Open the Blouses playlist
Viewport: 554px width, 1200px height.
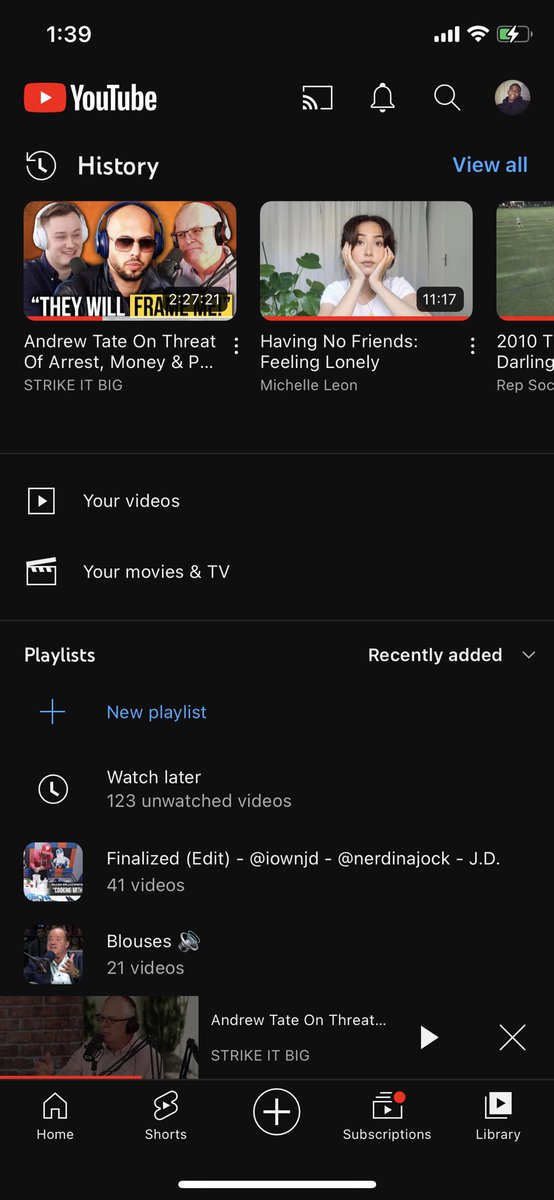pyautogui.click(x=277, y=954)
